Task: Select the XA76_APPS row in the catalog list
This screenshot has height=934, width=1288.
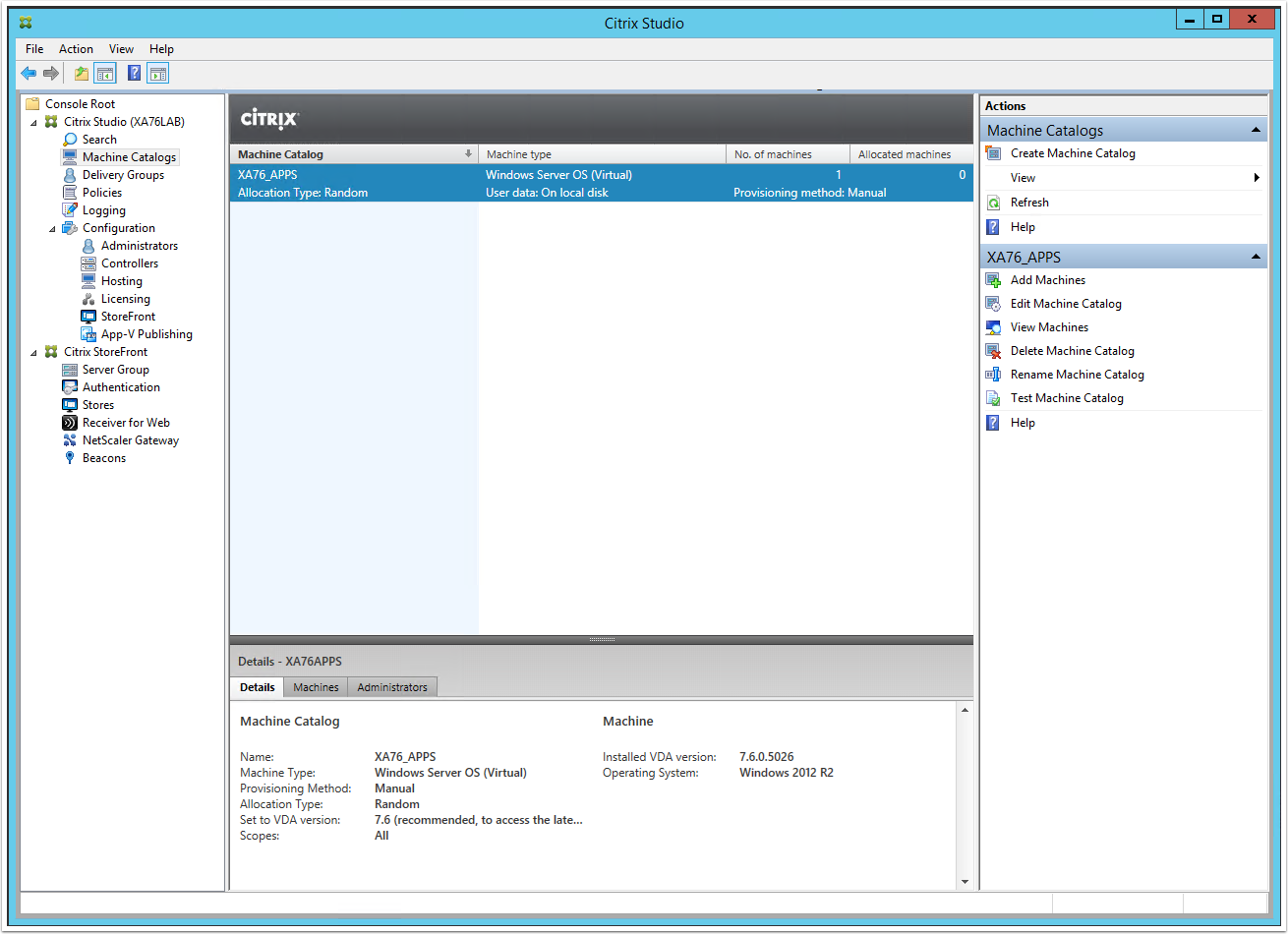Action: coord(602,184)
